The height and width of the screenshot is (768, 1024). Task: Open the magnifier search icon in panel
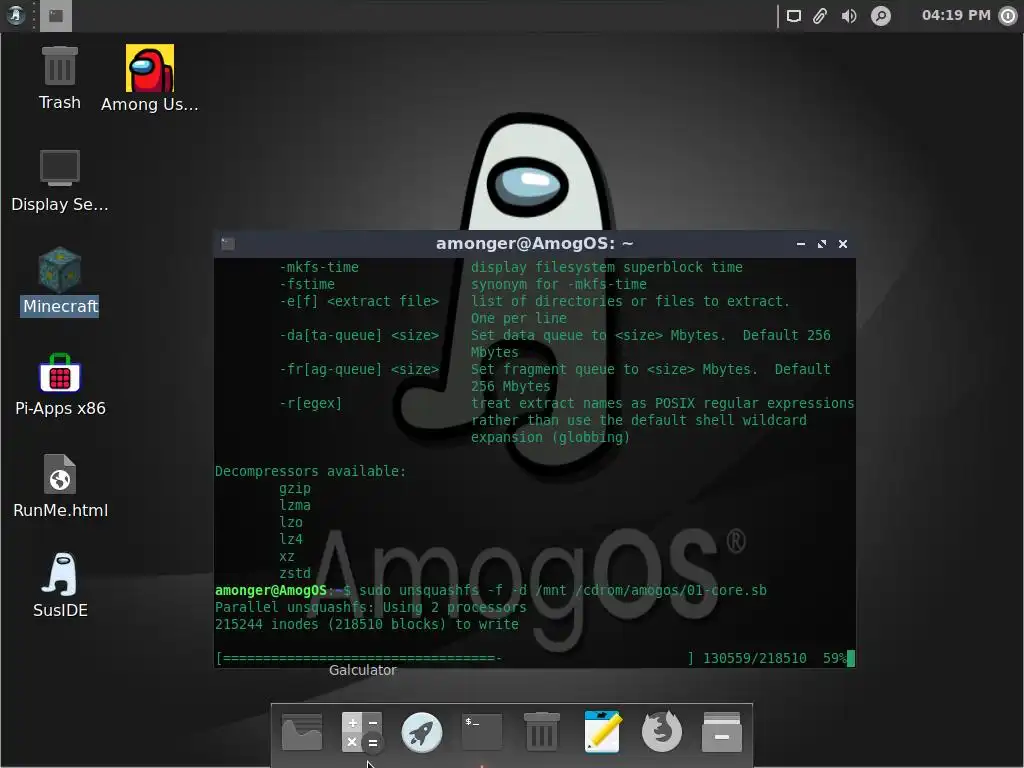880,16
